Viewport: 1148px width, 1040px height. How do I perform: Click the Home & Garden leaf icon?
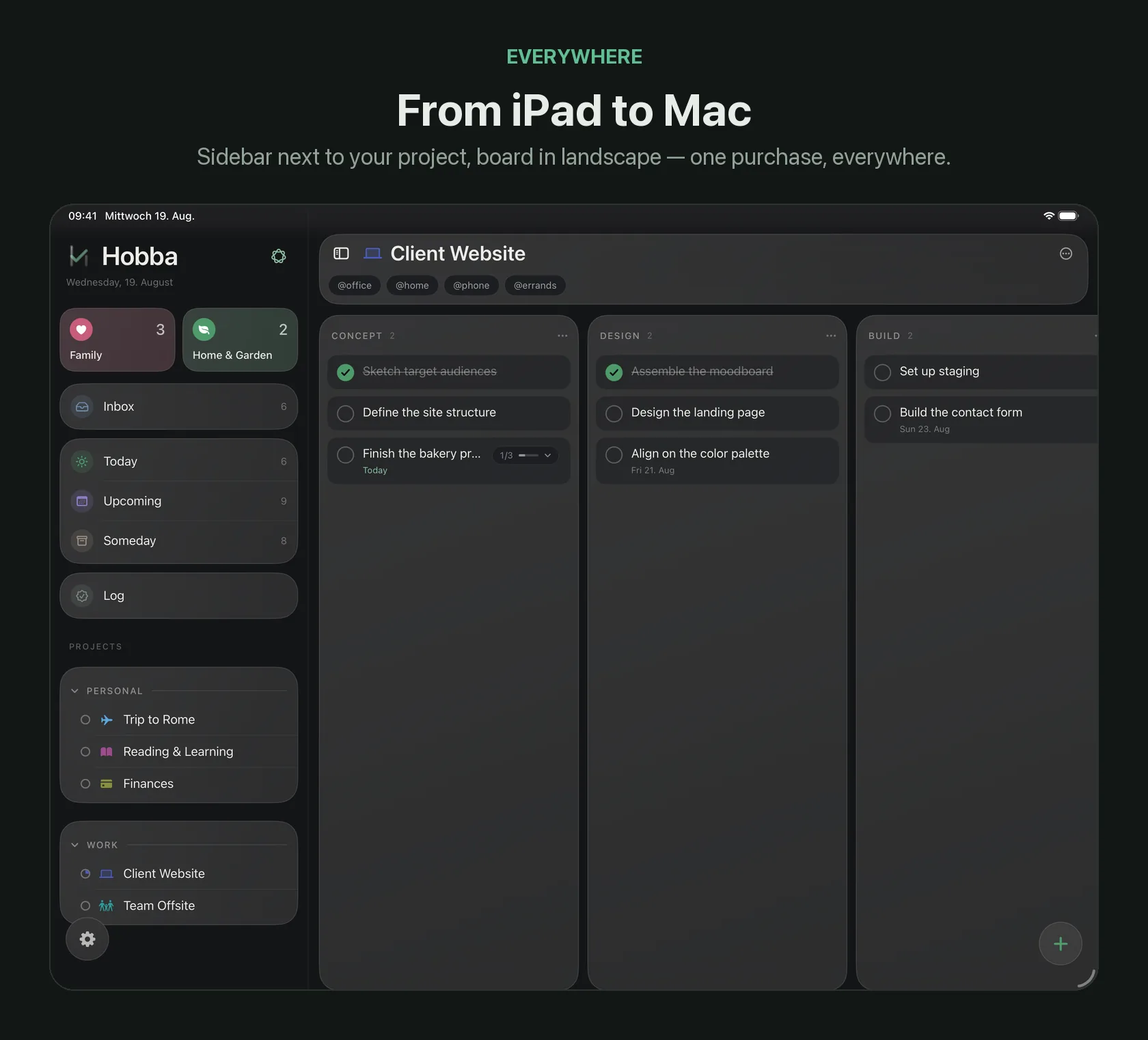[204, 329]
